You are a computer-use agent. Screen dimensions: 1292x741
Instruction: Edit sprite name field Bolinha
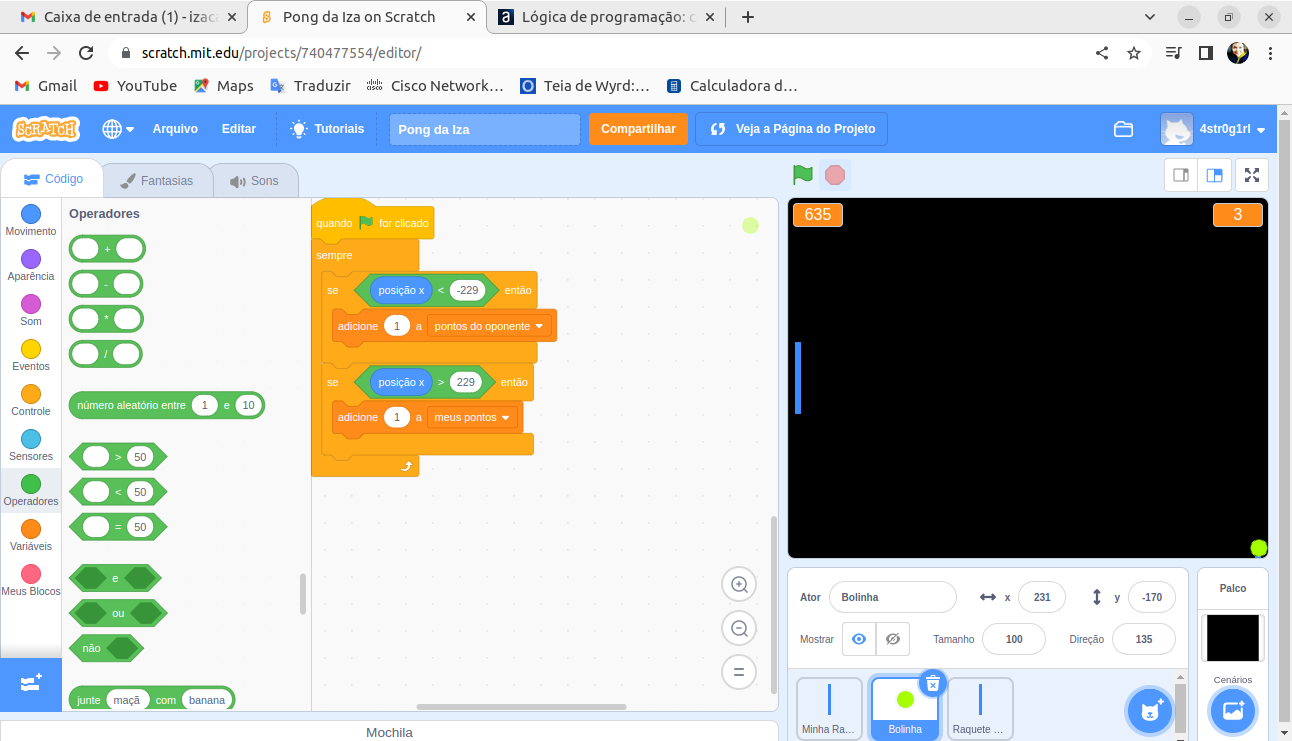click(893, 597)
